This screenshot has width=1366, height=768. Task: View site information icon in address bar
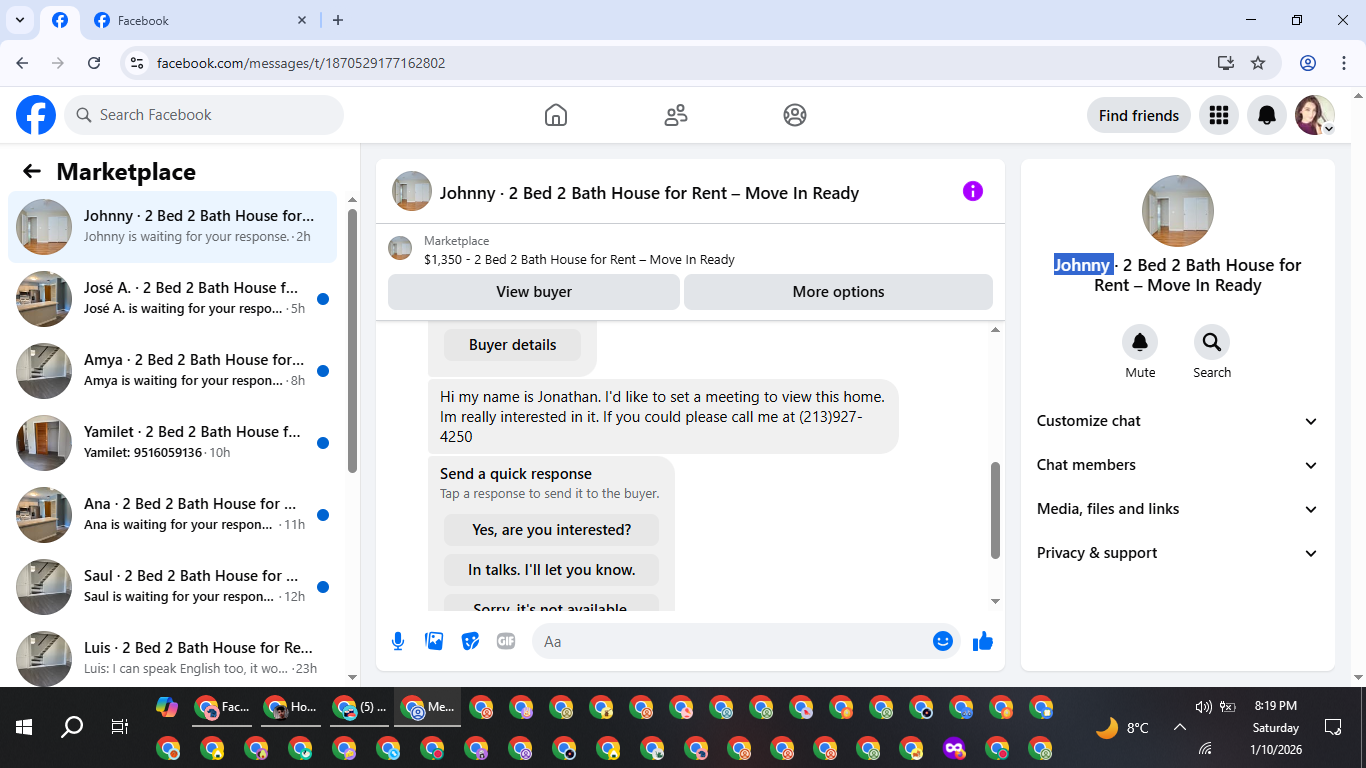138,63
